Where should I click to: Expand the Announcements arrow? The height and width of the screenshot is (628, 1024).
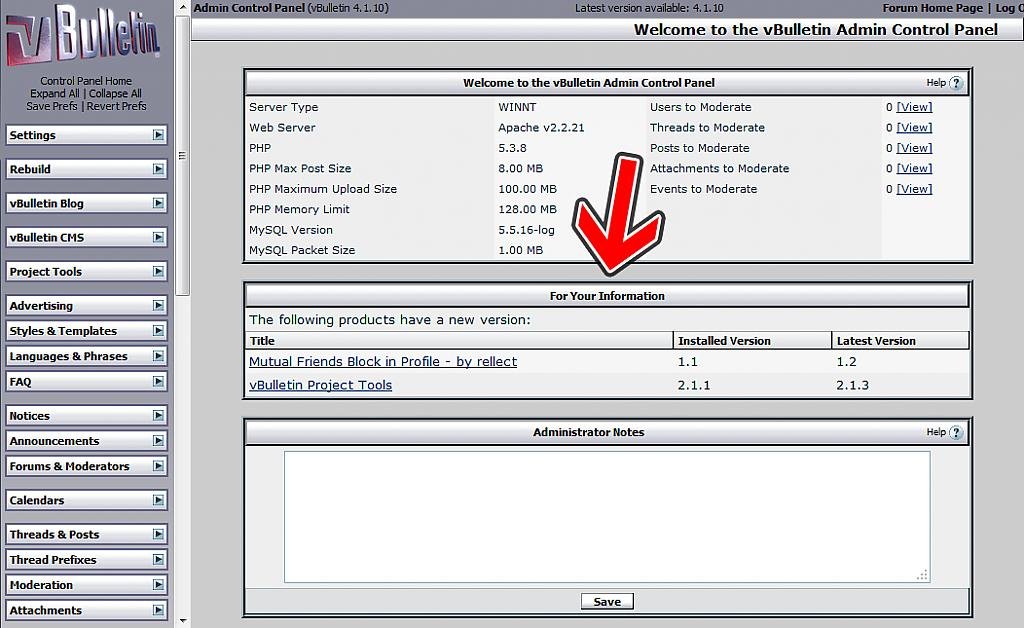[x=158, y=441]
